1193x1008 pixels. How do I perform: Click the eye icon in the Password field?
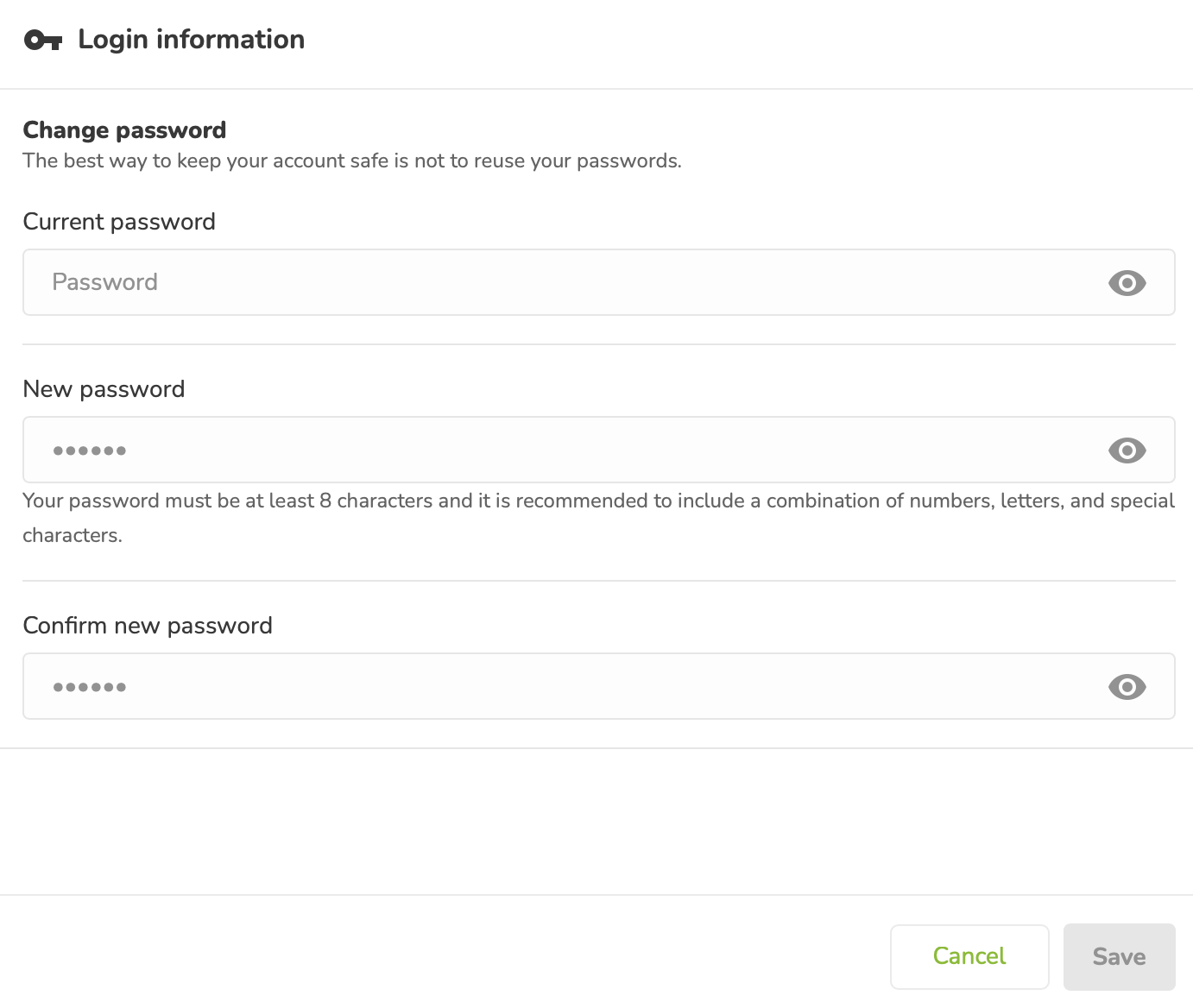(1127, 282)
